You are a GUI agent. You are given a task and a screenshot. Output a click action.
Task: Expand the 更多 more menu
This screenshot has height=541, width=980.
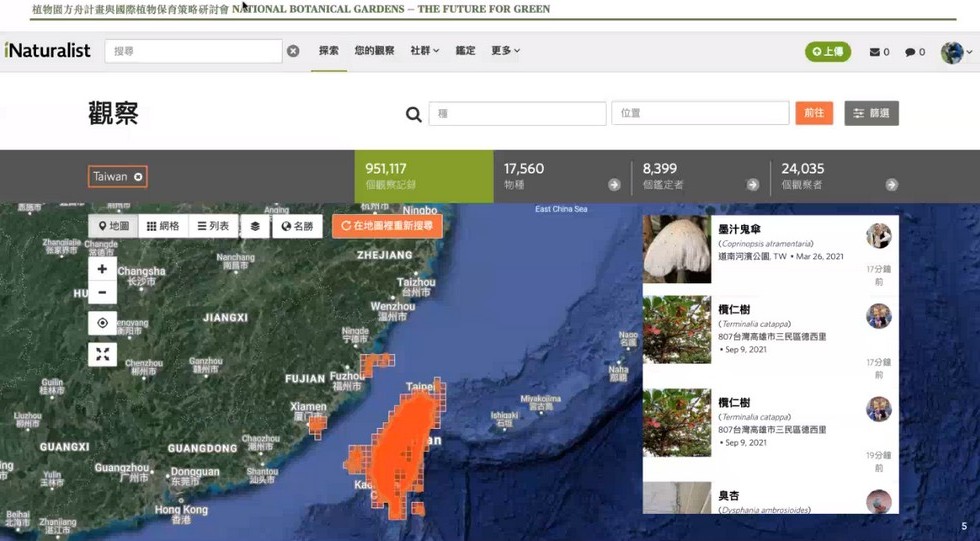pyautogui.click(x=505, y=51)
